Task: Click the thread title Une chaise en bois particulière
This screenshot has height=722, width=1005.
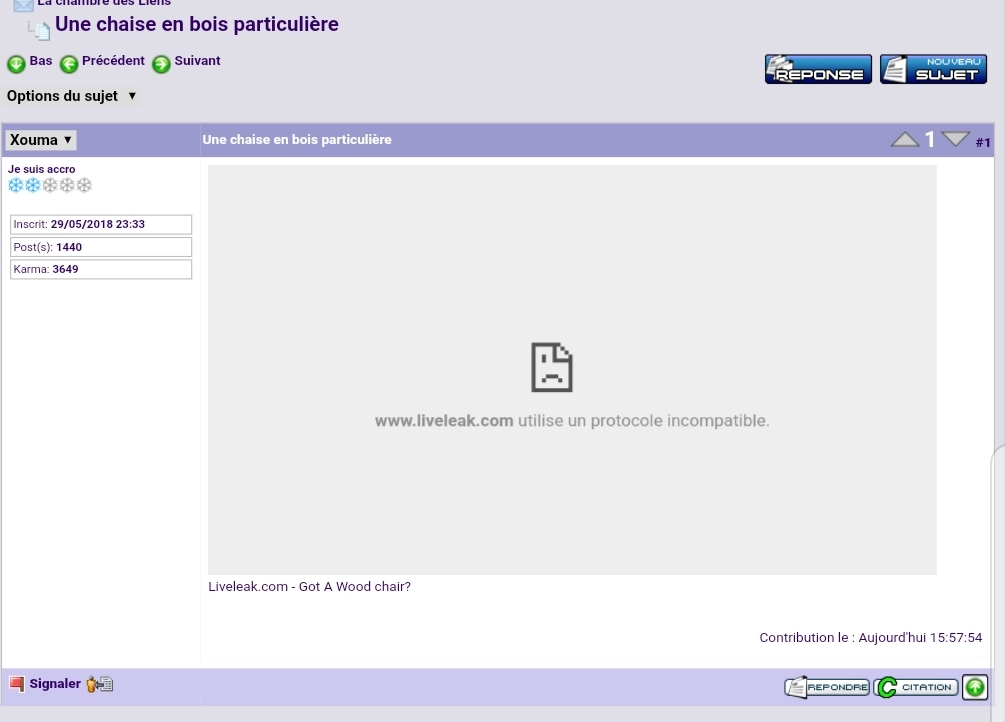Action: click(197, 24)
